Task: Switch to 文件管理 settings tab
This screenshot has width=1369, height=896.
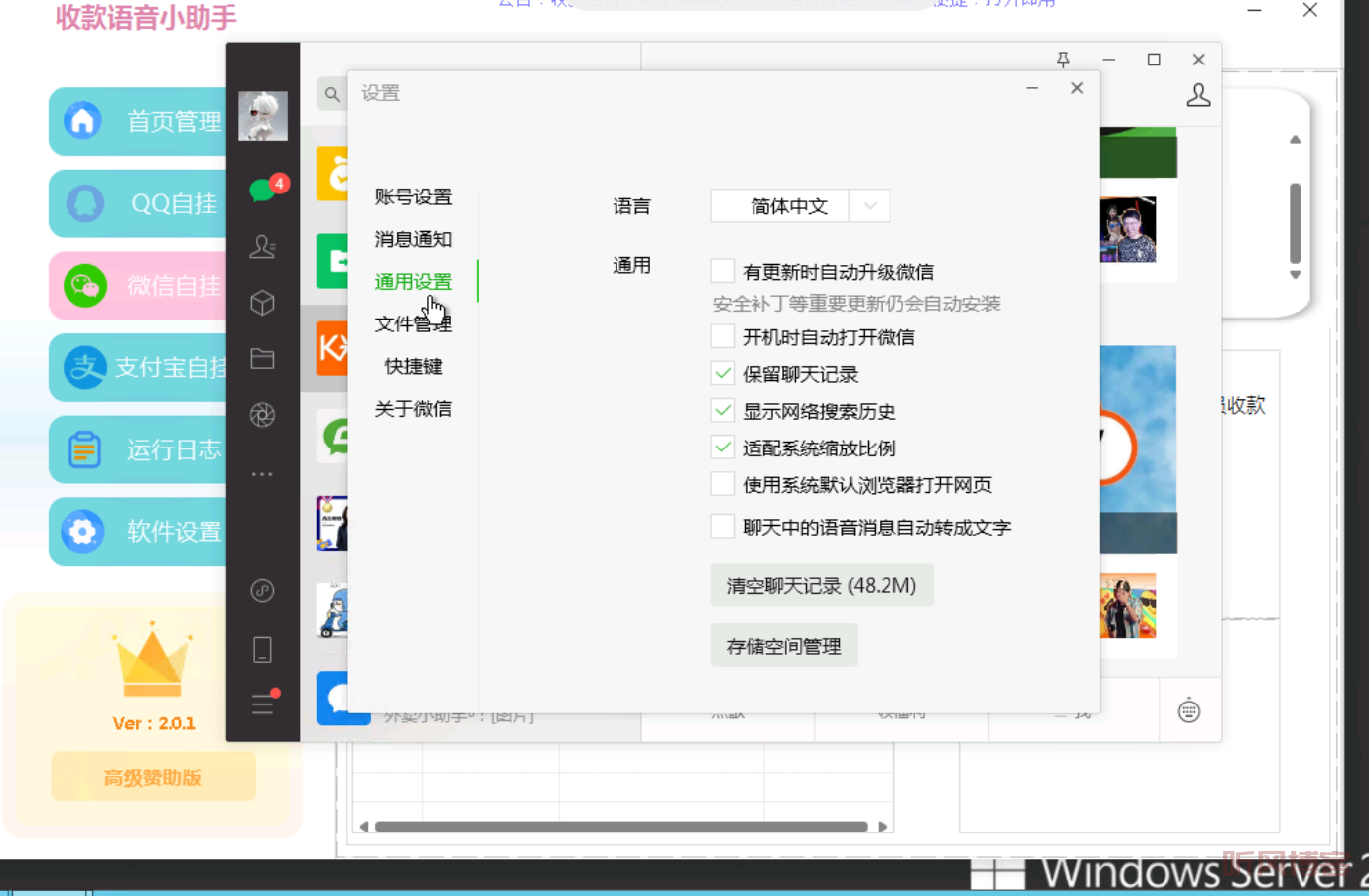Action: tap(413, 323)
